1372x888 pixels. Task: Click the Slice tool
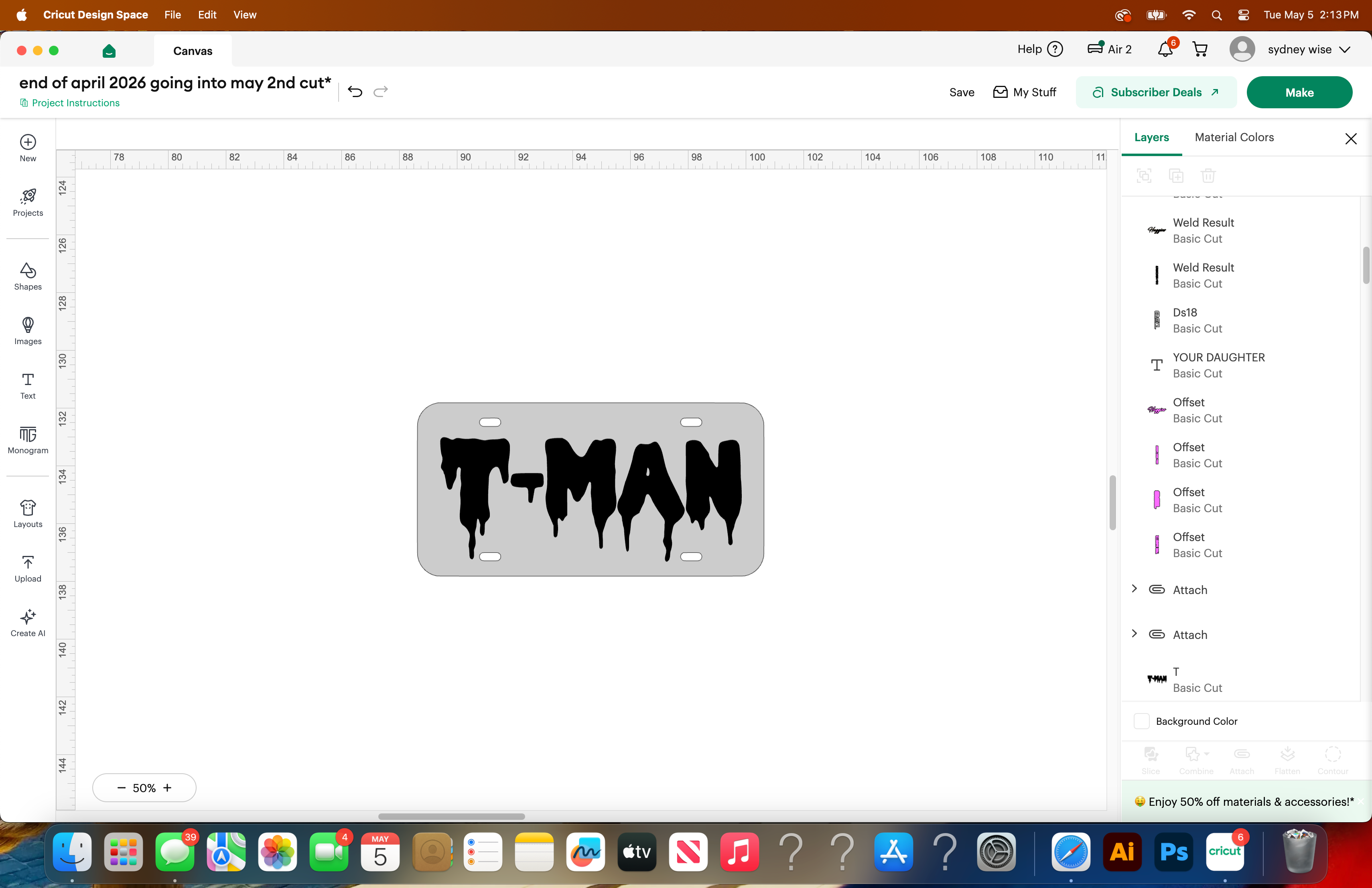click(x=1151, y=760)
